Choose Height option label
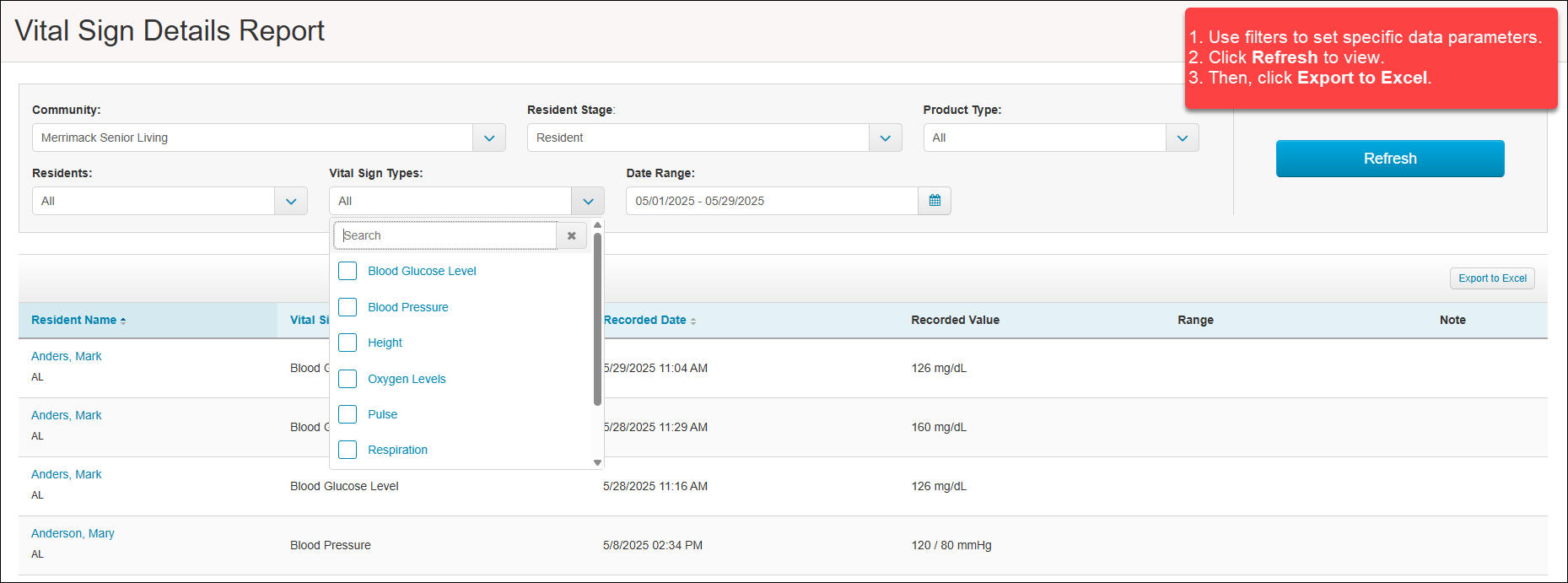Screen dimensions: 1568x583 (x=385, y=343)
